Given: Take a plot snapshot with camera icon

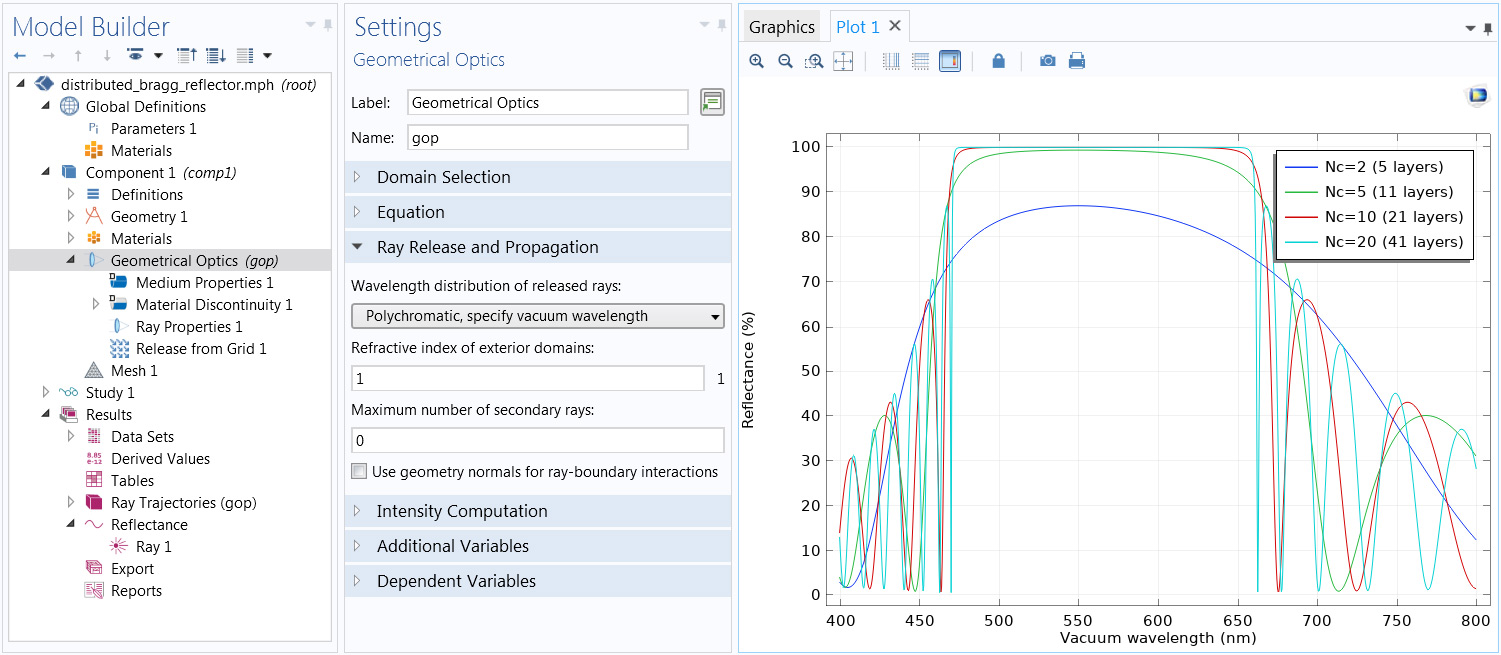Looking at the screenshot, I should (1047, 61).
